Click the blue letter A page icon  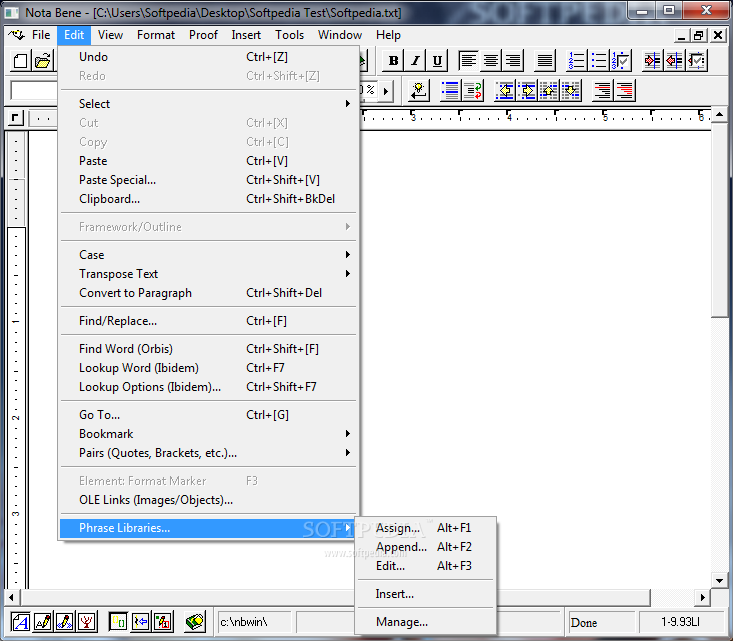point(20,622)
